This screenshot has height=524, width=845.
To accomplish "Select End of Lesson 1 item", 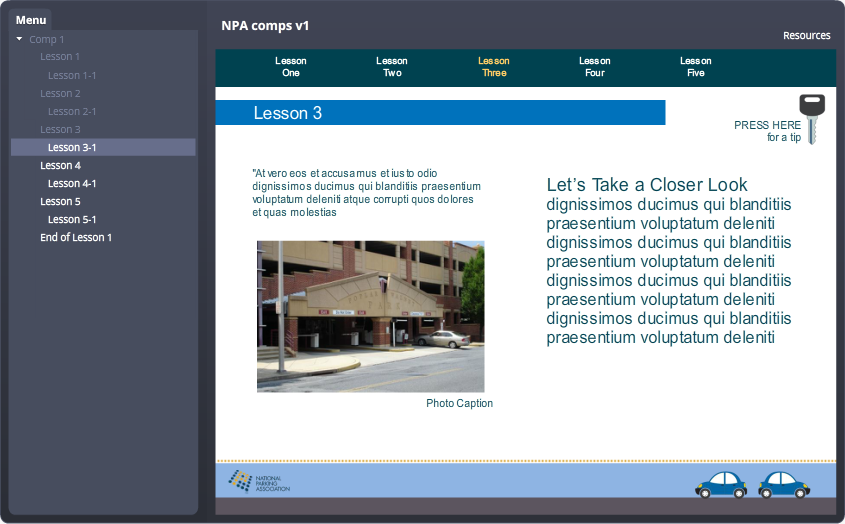I will click(76, 237).
